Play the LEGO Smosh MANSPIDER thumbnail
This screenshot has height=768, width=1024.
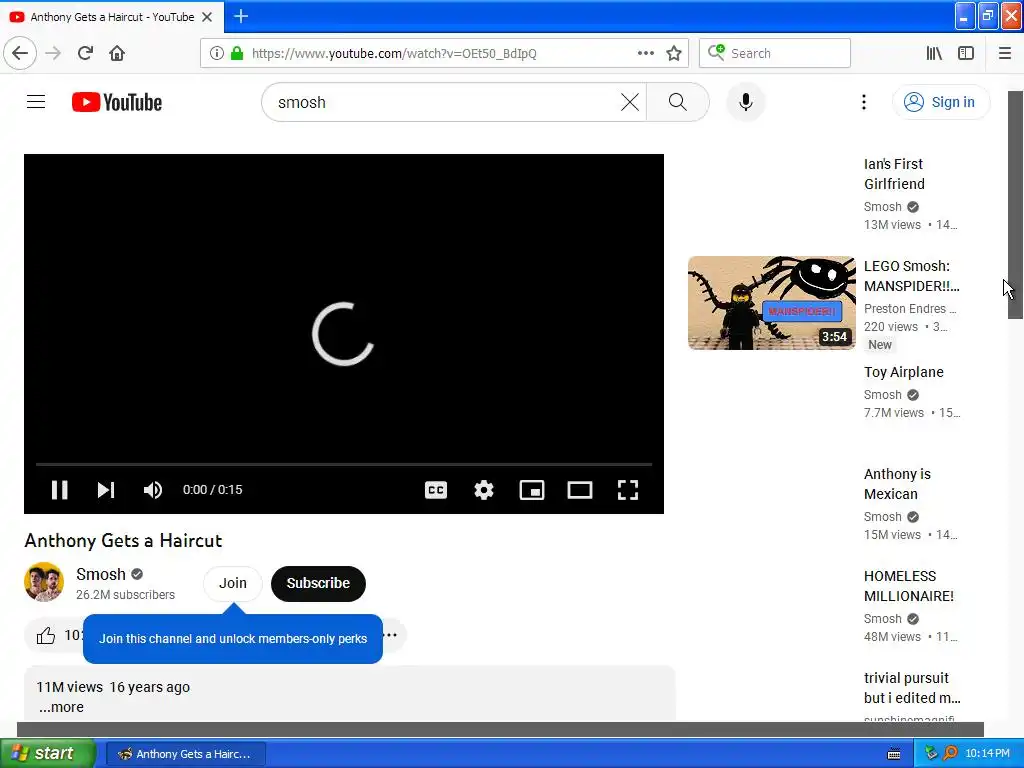(771, 303)
